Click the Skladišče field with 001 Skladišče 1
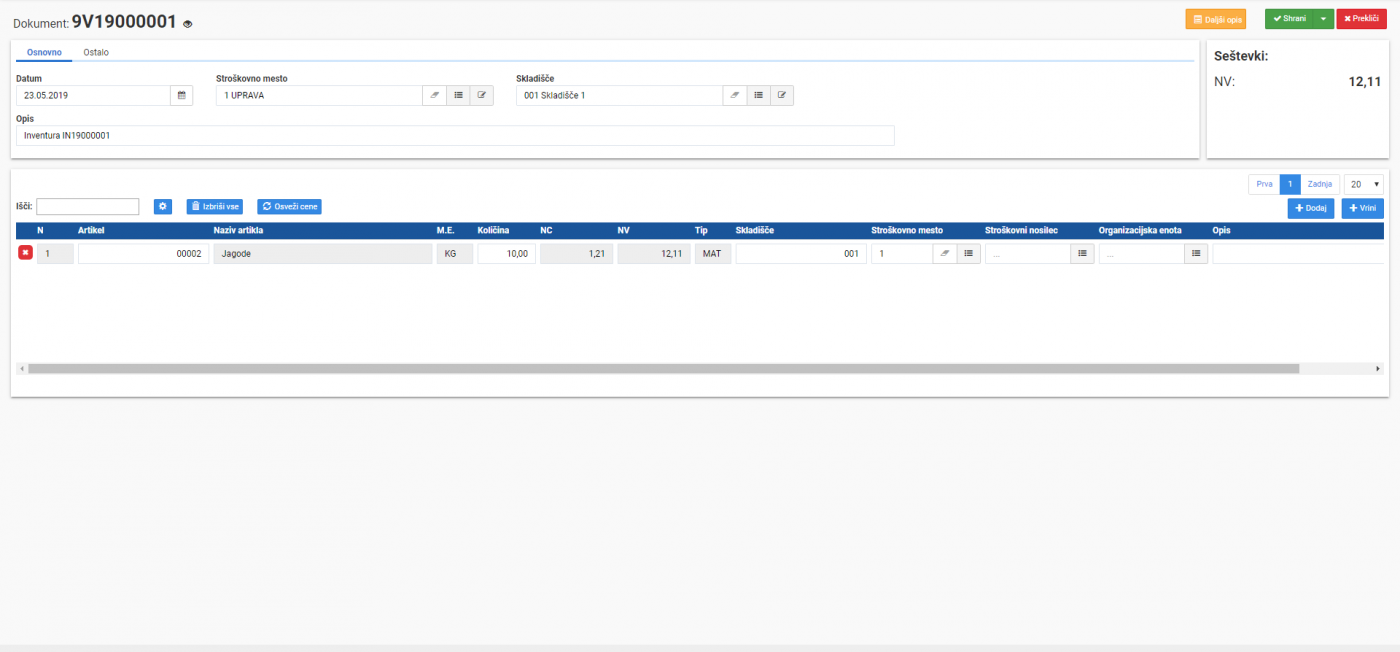Viewport: 1400px width, 652px height. pos(619,95)
